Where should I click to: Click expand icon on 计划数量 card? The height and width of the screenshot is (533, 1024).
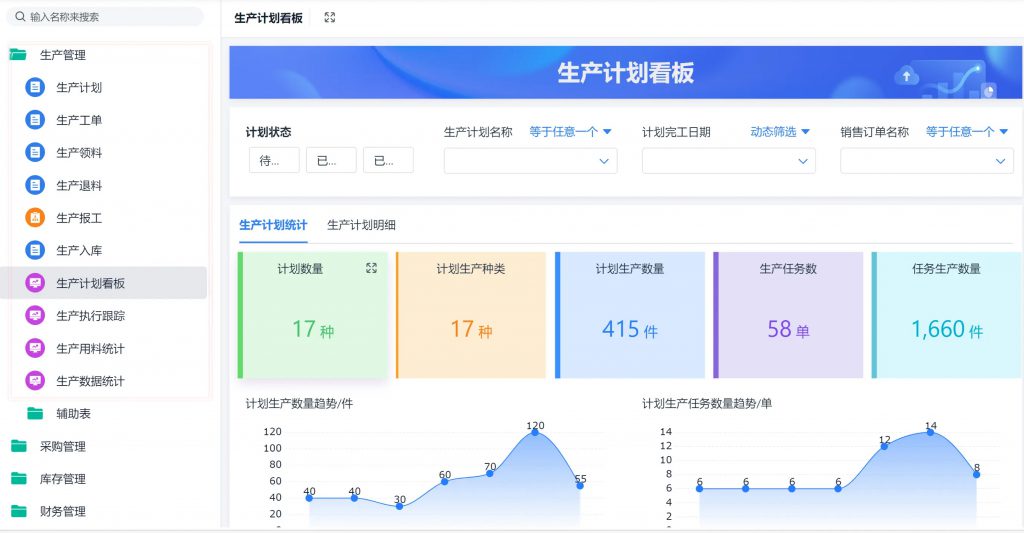click(372, 268)
